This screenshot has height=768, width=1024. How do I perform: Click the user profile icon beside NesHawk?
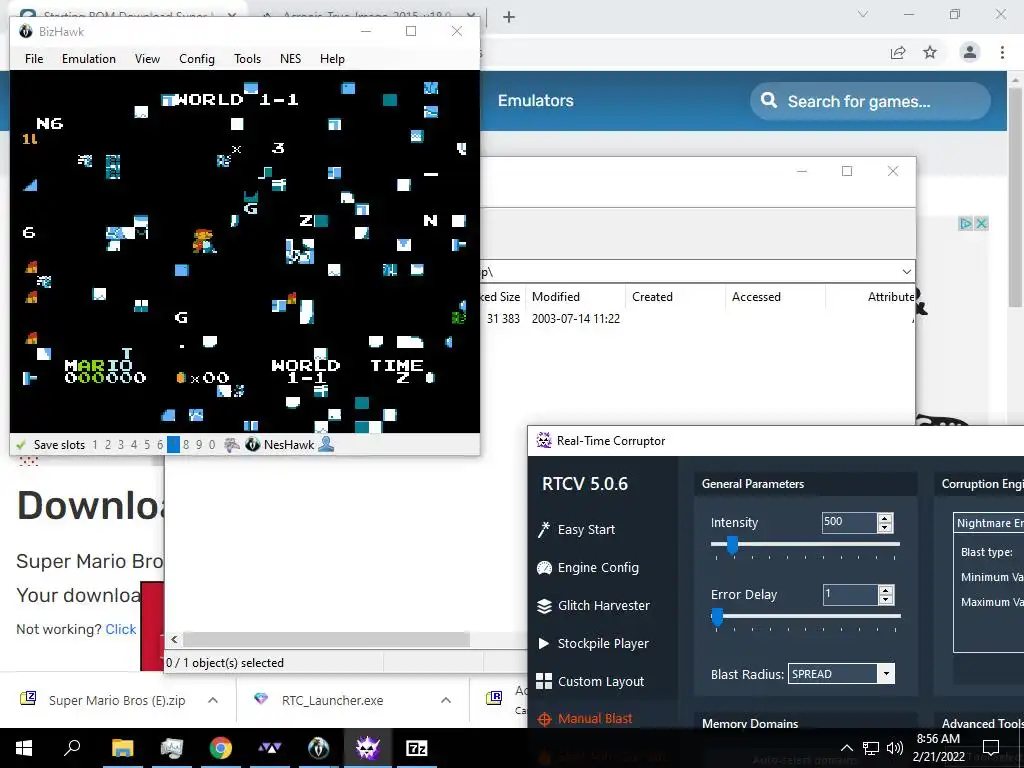pos(327,445)
